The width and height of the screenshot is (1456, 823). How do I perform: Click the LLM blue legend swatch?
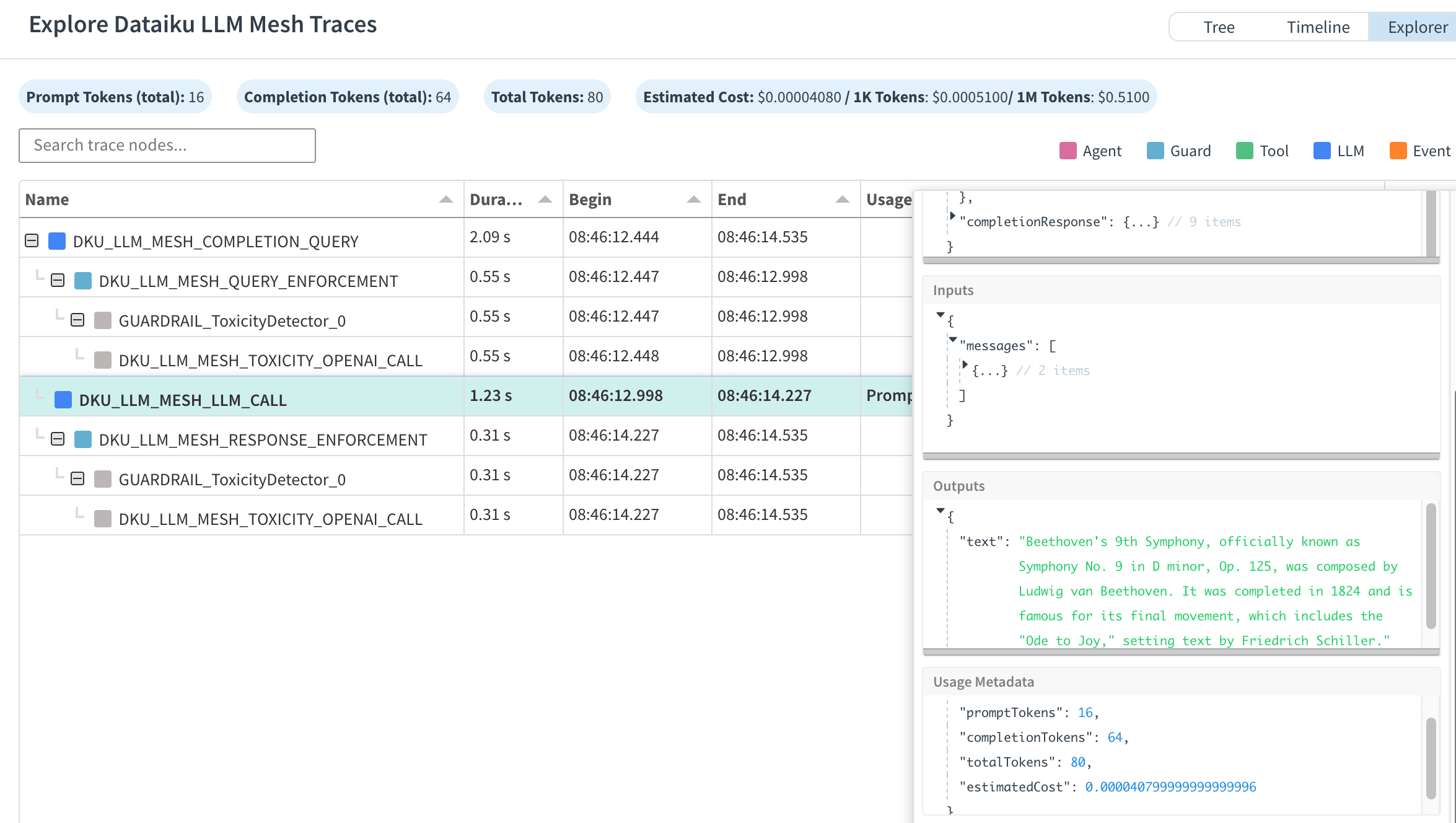click(1322, 151)
